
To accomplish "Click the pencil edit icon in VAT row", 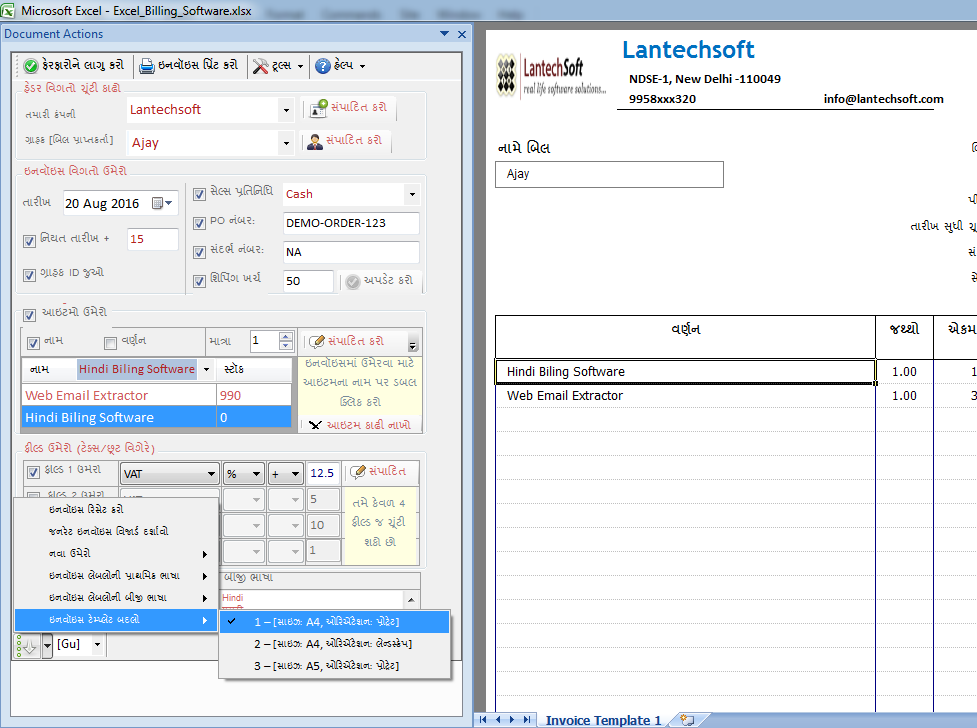I will (357, 472).
